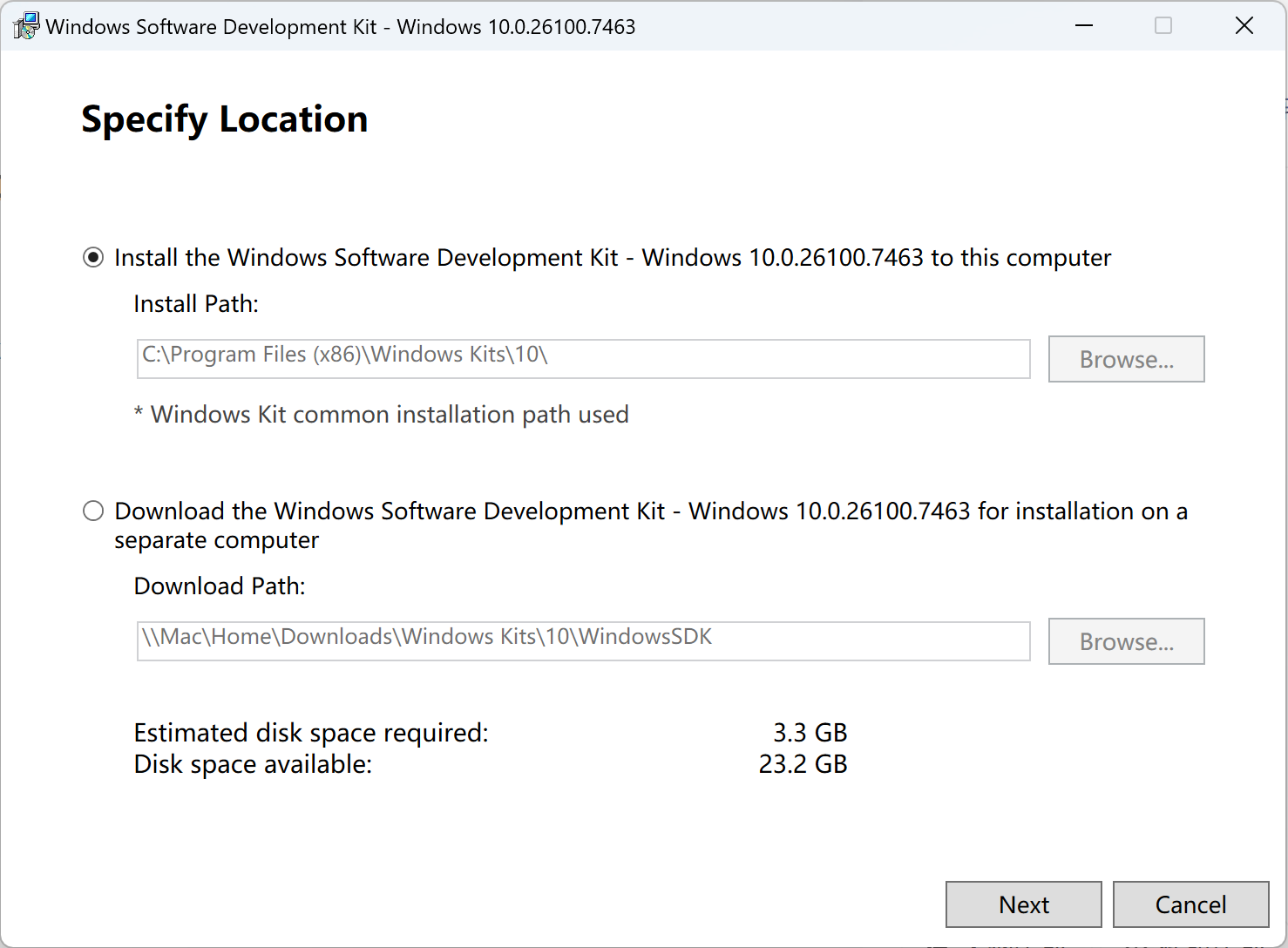Click the "23.2 GB" disk space value

coord(802,764)
